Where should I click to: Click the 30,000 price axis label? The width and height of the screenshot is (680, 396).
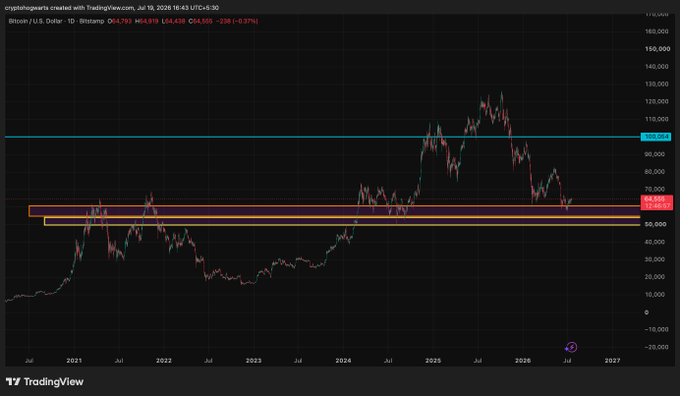click(655, 259)
